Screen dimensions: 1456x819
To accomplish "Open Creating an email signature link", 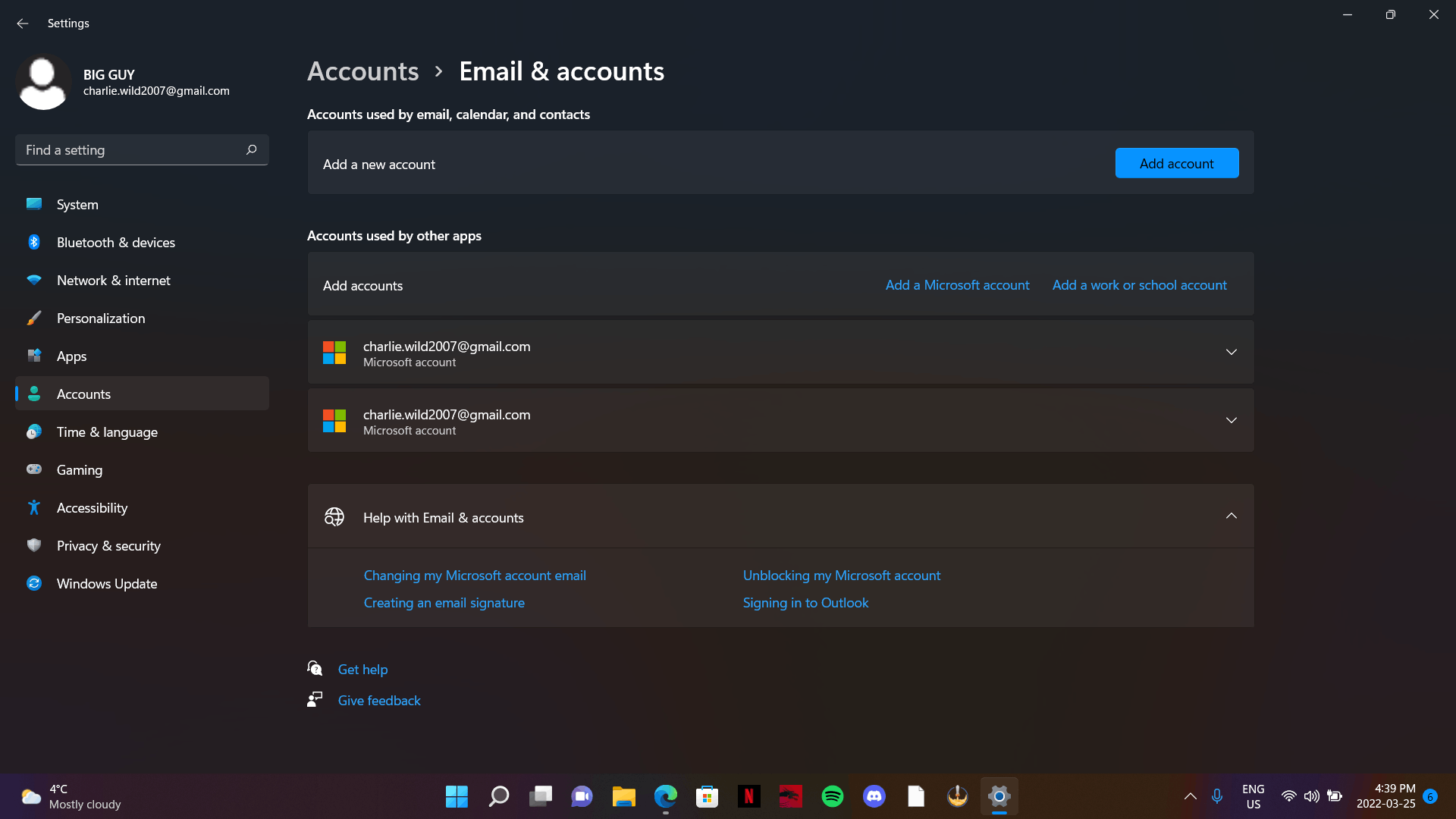I will point(444,603).
